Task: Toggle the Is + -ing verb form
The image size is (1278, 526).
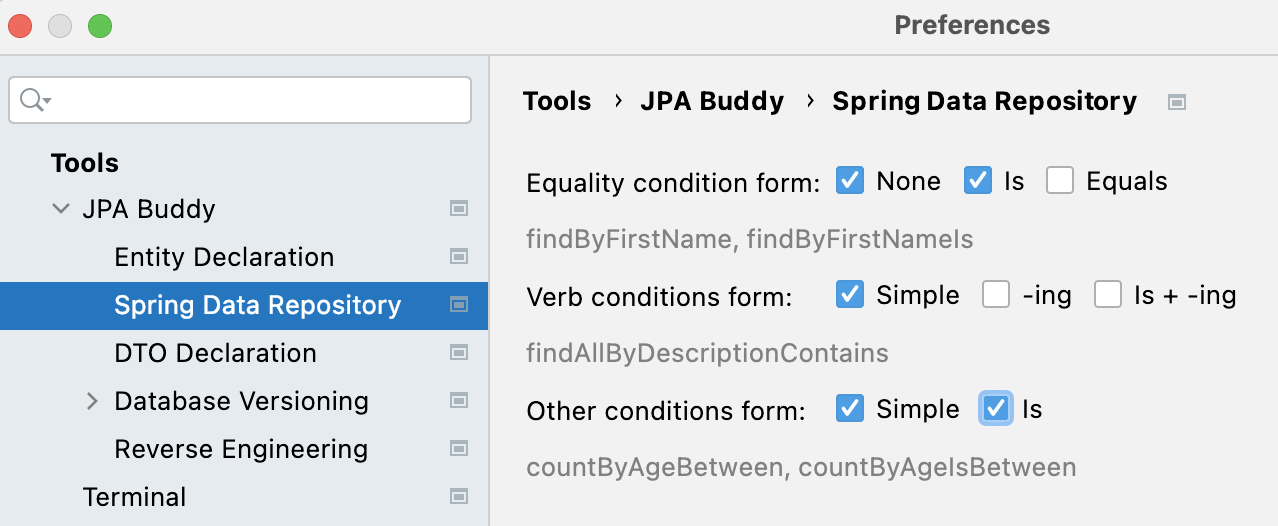Action: [x=1108, y=295]
